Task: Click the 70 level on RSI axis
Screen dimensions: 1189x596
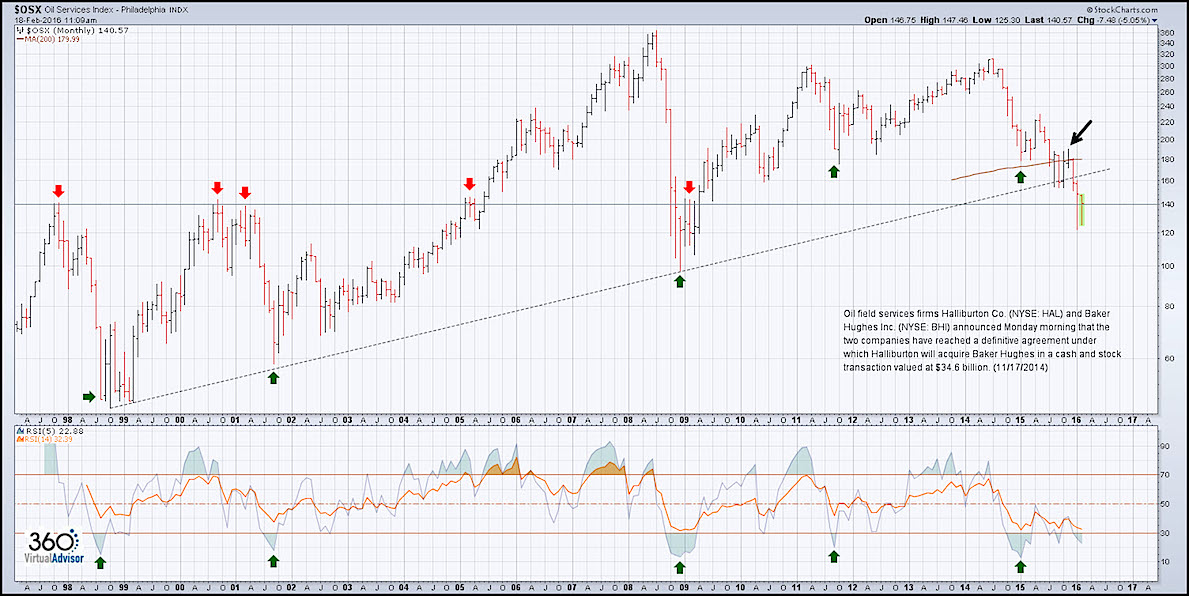Action: (1165, 475)
